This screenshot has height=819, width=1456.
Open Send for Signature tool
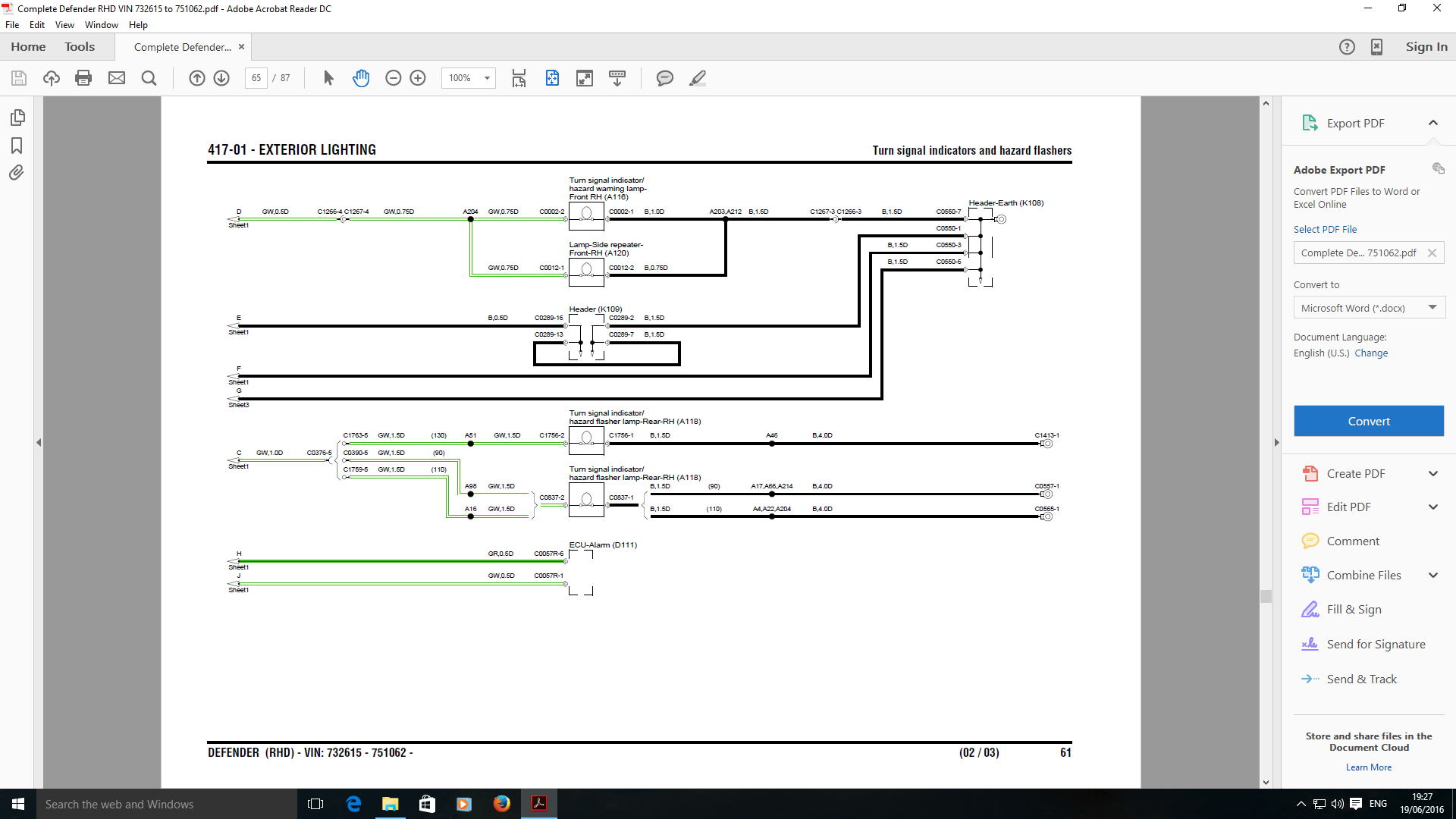pyautogui.click(x=1363, y=645)
